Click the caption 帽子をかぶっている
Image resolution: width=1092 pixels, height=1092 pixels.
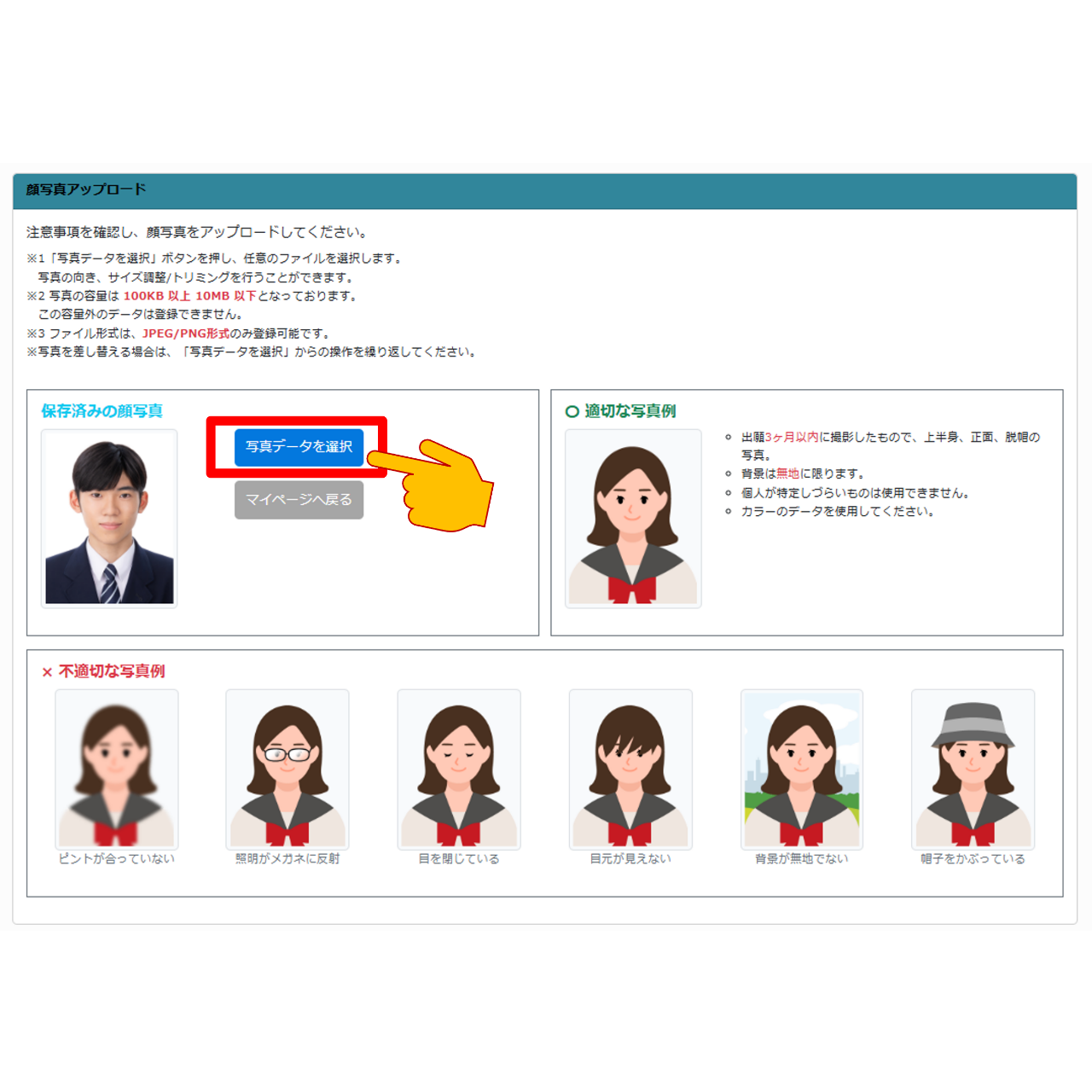tap(973, 859)
